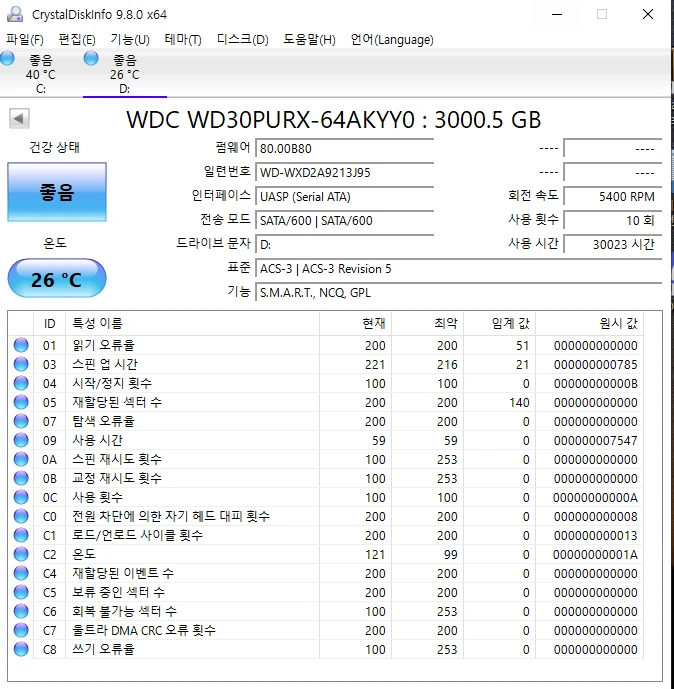Switch to the C: disk tab
674x689 pixels.
pos(41,73)
